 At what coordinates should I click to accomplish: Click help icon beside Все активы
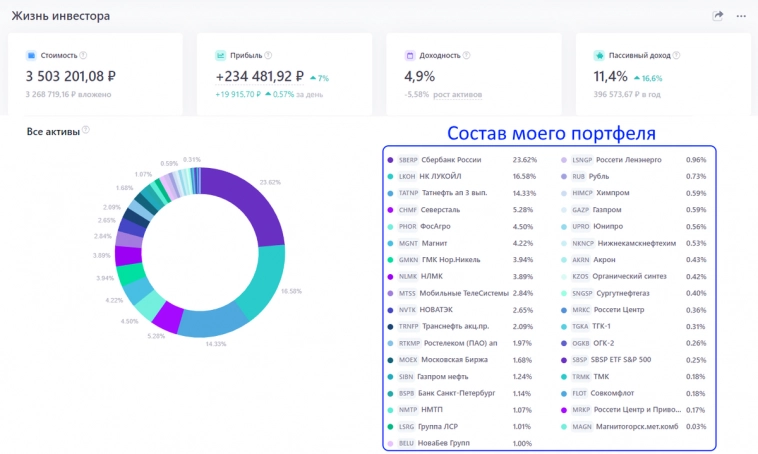point(86,130)
